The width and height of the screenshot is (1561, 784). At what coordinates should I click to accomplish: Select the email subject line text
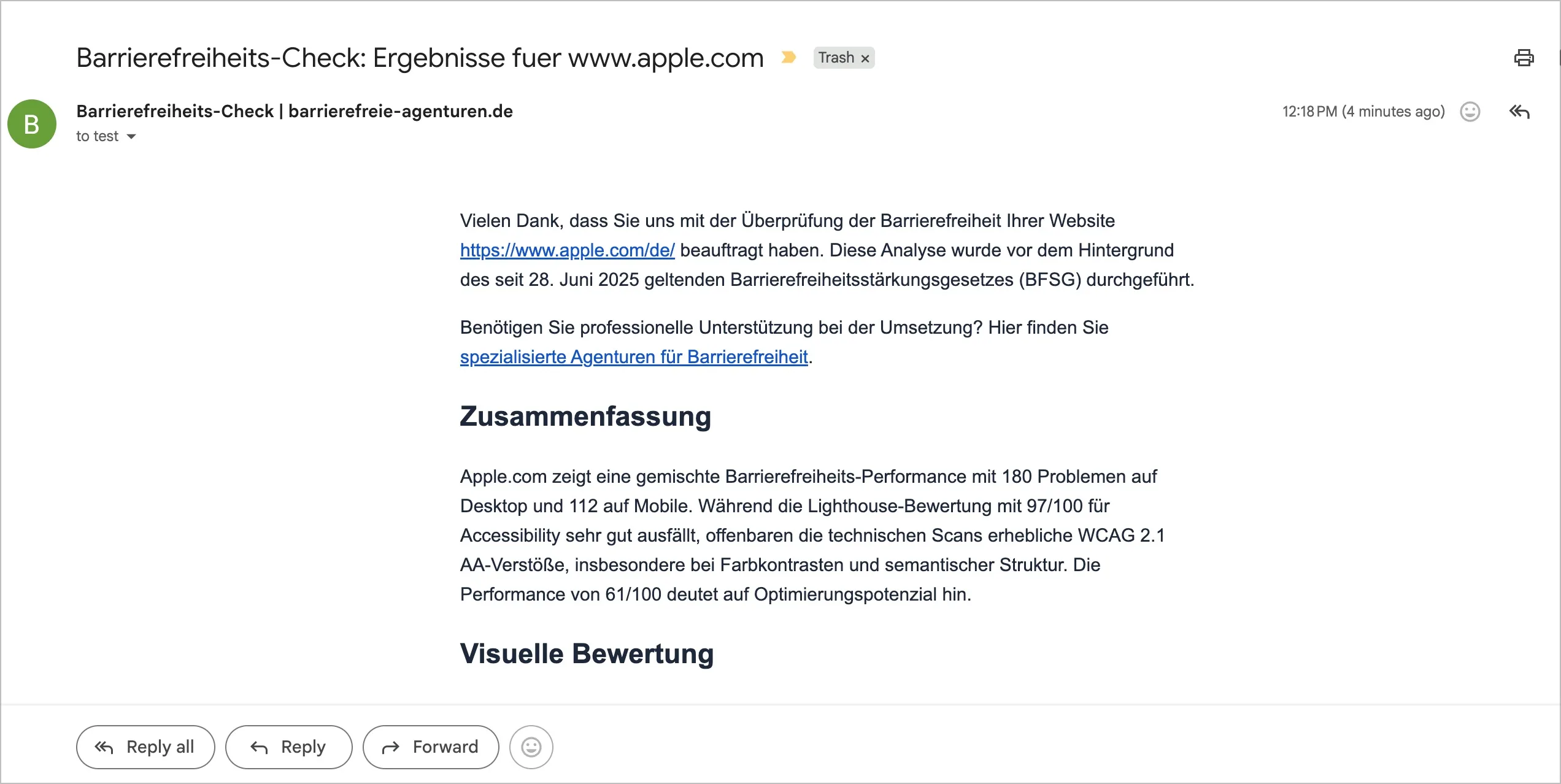tap(419, 58)
